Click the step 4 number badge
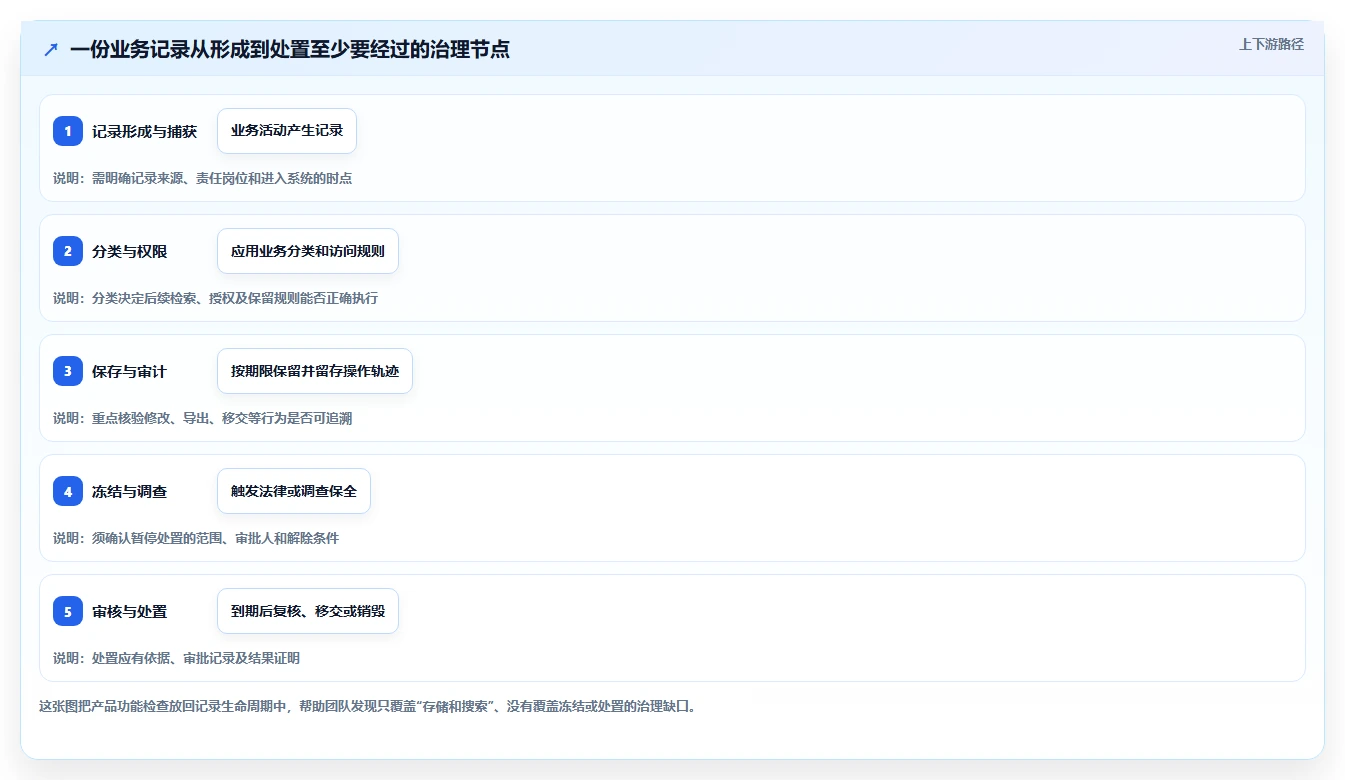 68,491
